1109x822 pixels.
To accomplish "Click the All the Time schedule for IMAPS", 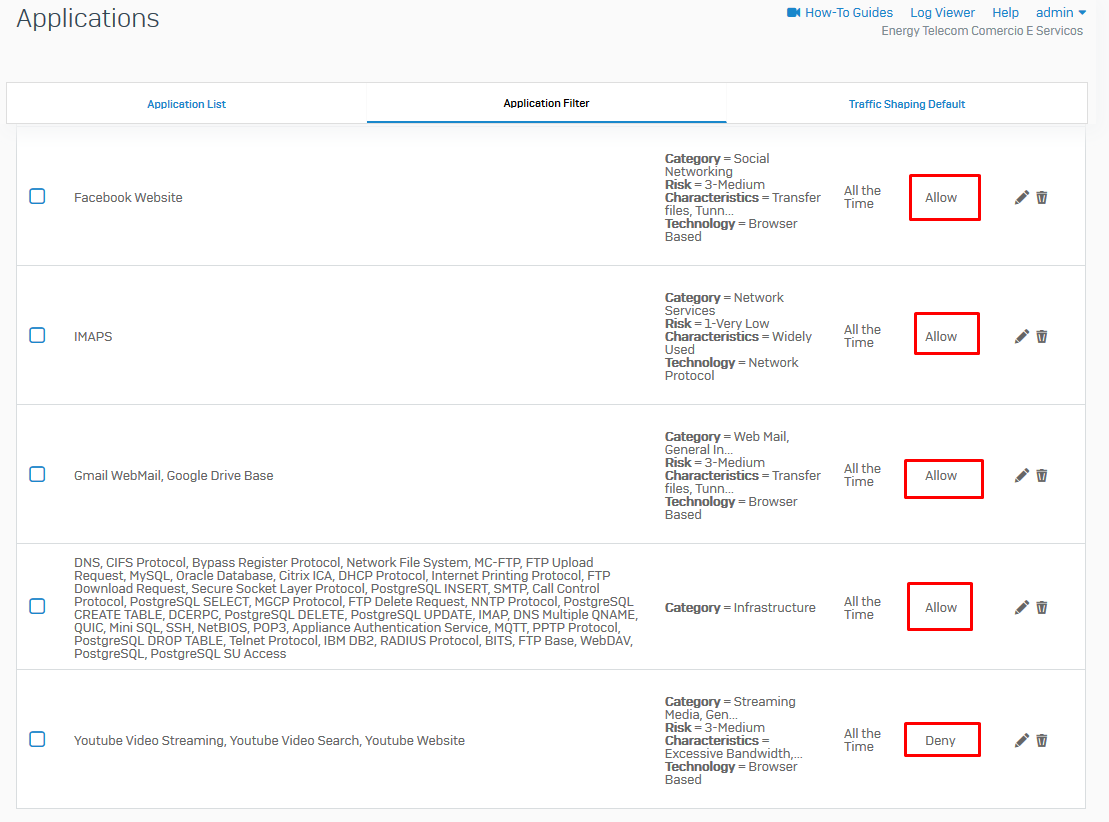I will click(862, 336).
